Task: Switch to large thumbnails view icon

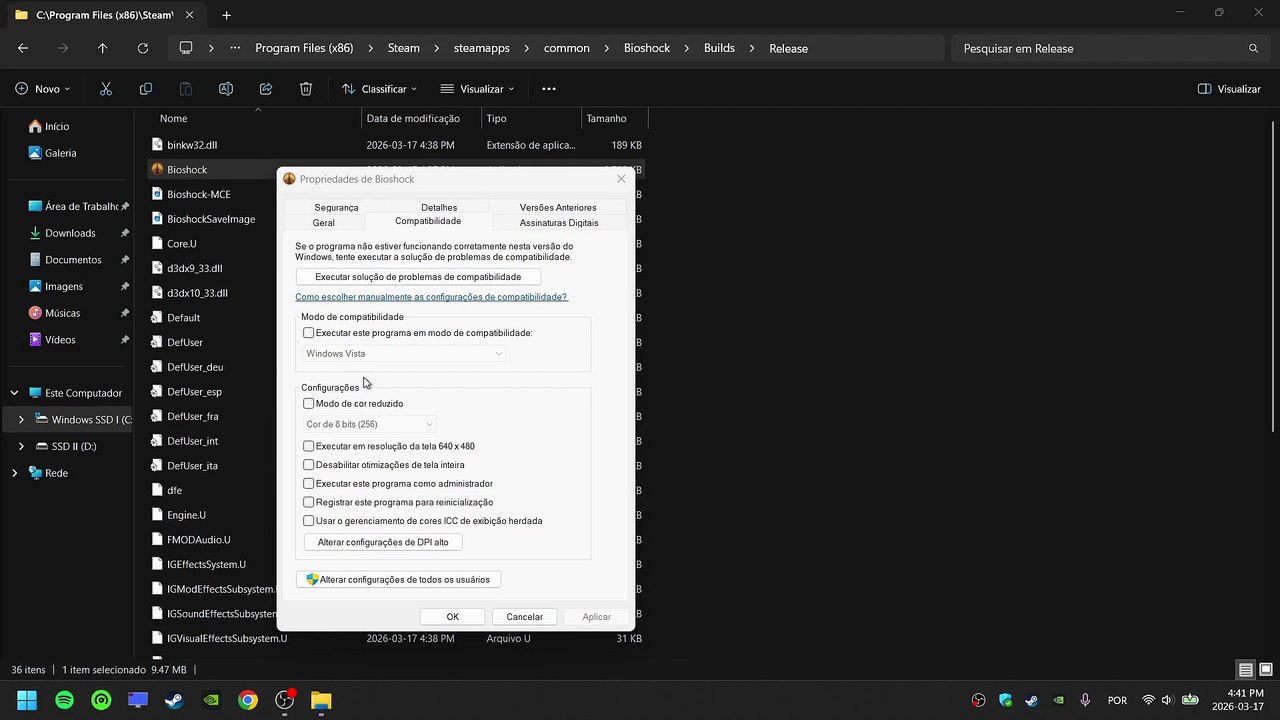Action: click(1266, 670)
